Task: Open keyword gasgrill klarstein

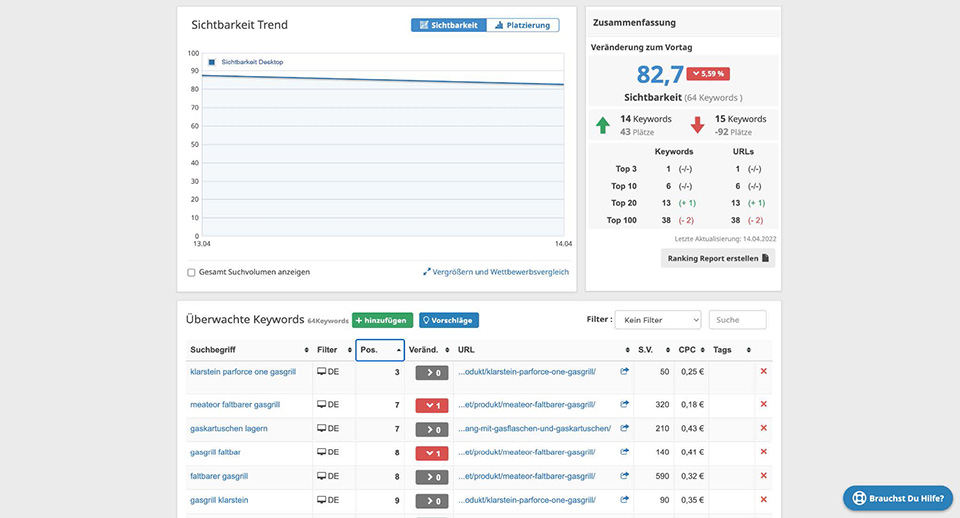Action: (219, 500)
